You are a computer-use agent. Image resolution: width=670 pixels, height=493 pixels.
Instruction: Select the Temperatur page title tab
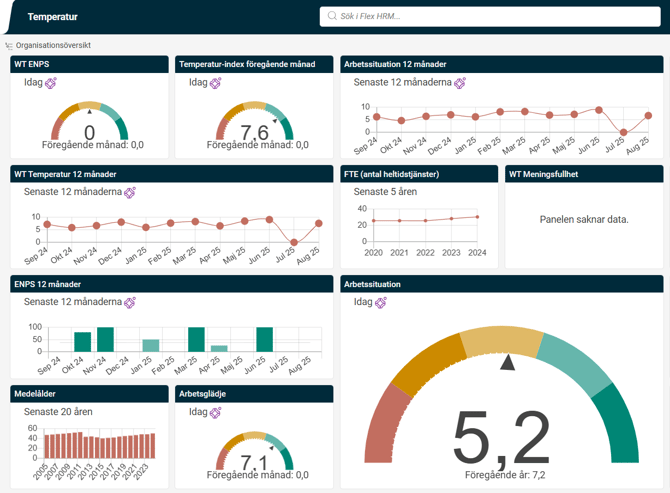tap(52, 17)
